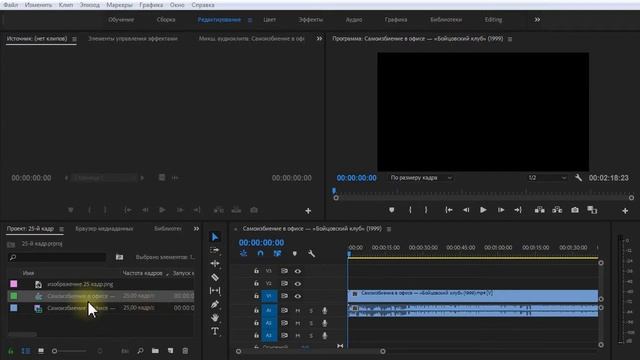
Task: Delete selected item with trash icon
Action: point(185,351)
